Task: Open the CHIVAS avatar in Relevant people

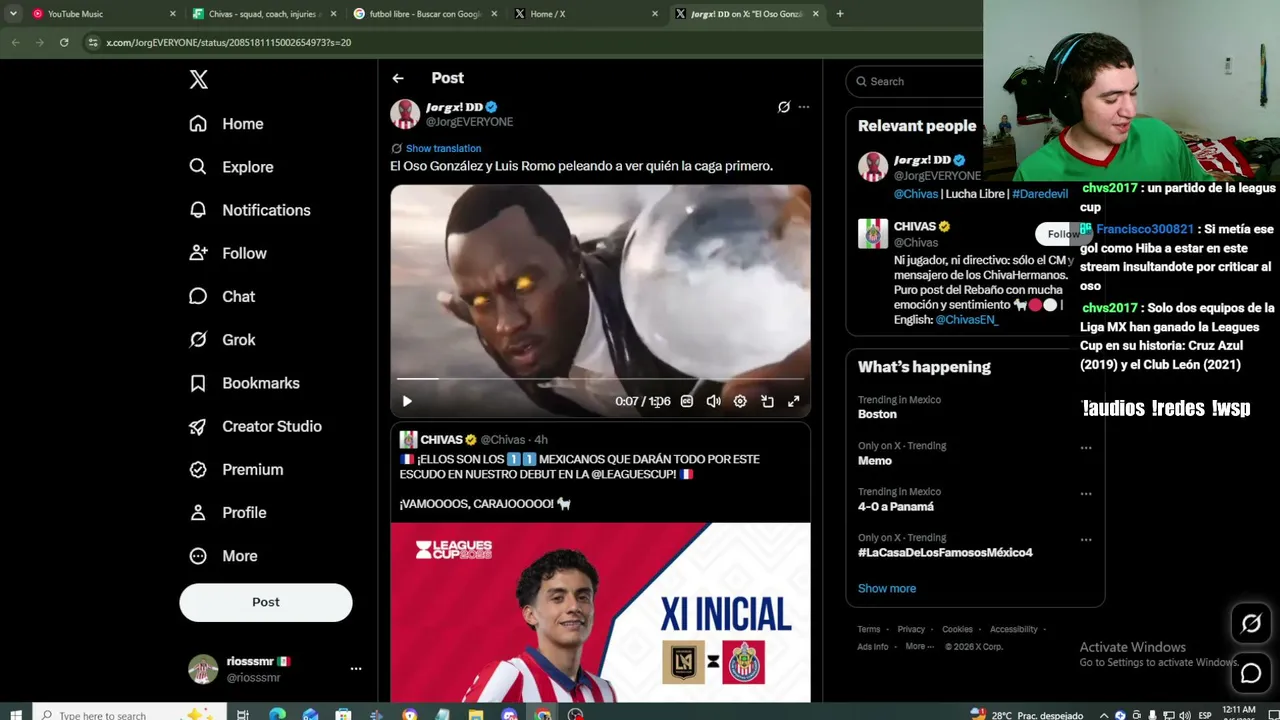Action: (x=873, y=233)
